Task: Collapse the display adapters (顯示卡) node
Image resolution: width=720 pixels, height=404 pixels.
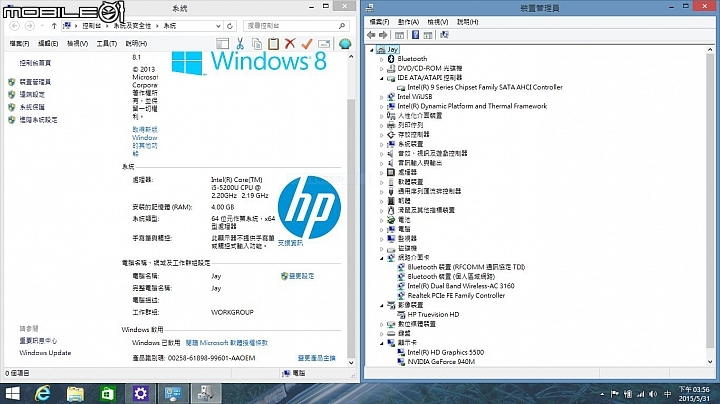Action: [x=382, y=343]
